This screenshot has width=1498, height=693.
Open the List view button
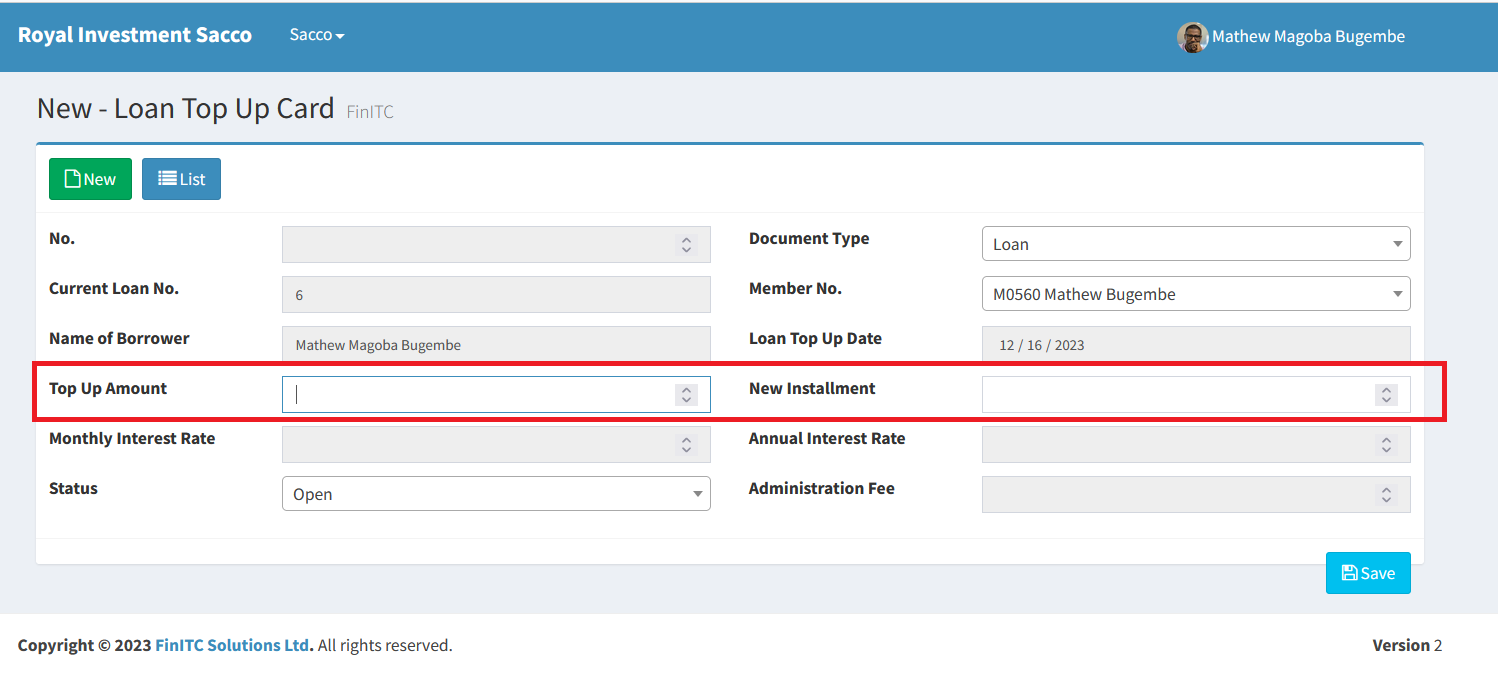pyautogui.click(x=181, y=179)
